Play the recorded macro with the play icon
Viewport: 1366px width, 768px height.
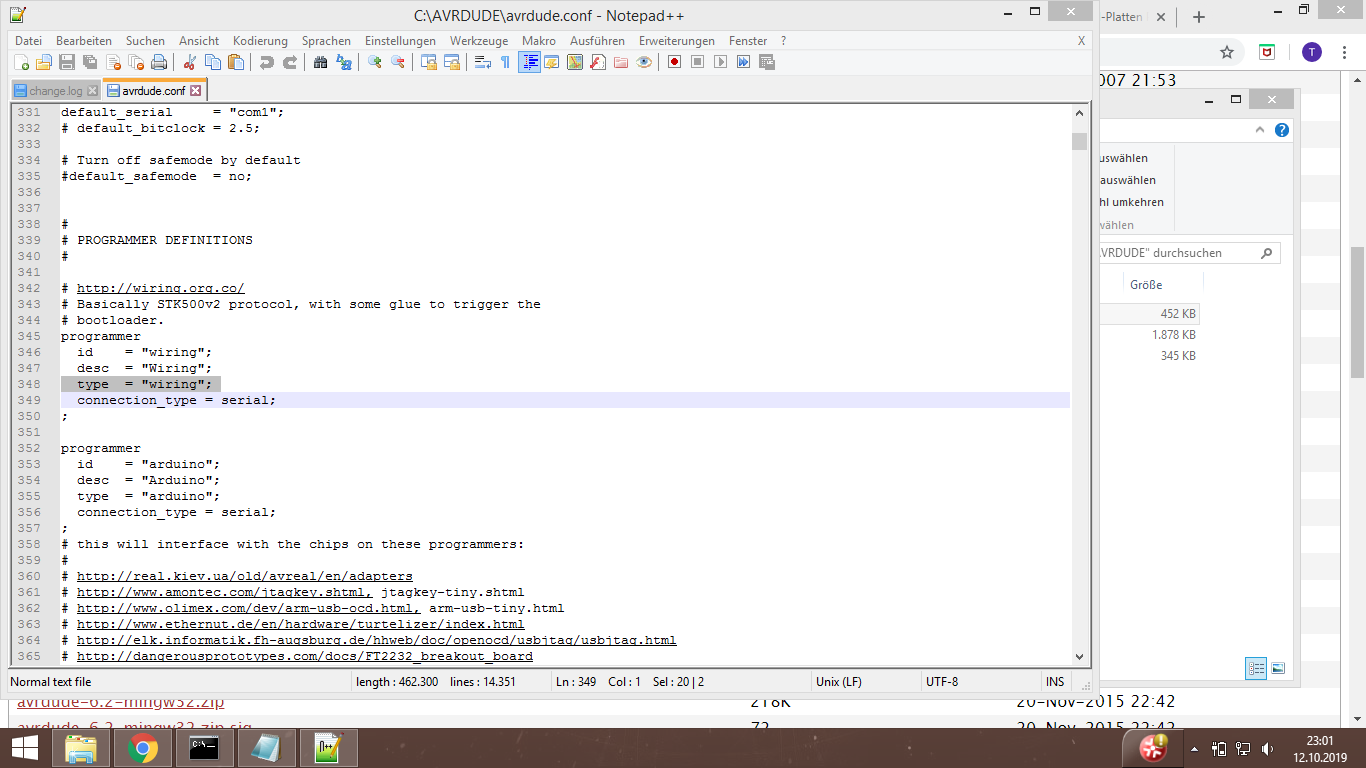pos(719,61)
